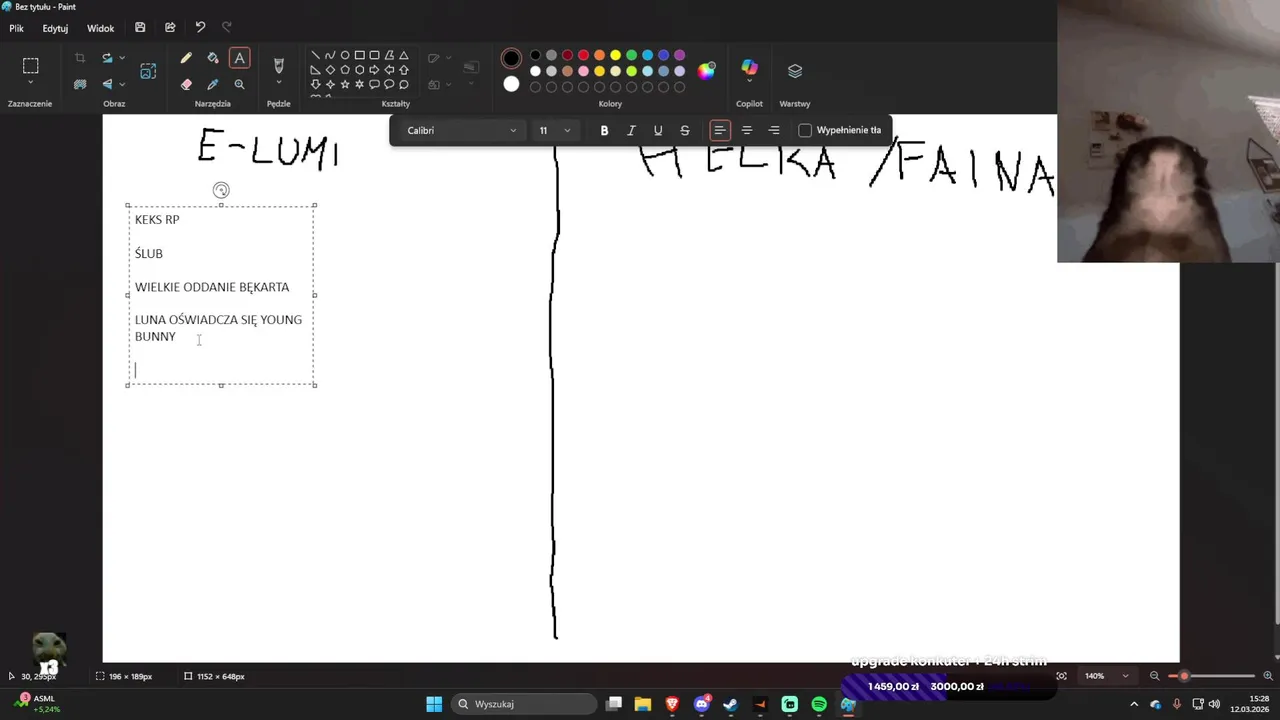The width and height of the screenshot is (1280, 720).
Task: Click the Remove background icon
Action: [80, 85]
